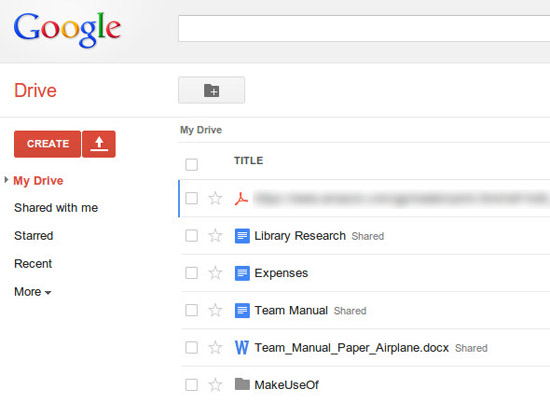This screenshot has height=403, width=550.
Task: Star the Team Manual document
Action: click(x=215, y=310)
